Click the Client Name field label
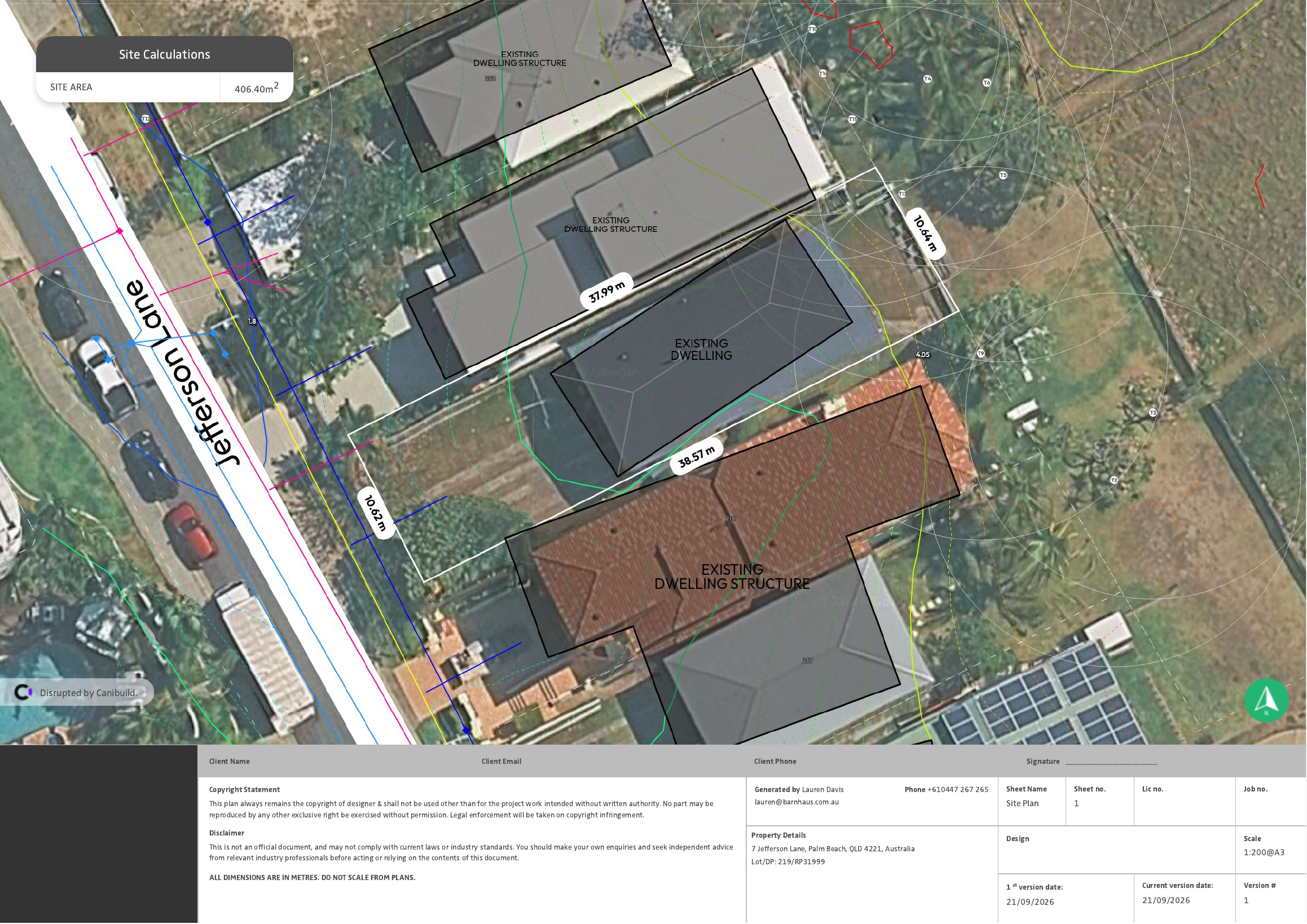The image size is (1307, 924). 230,761
